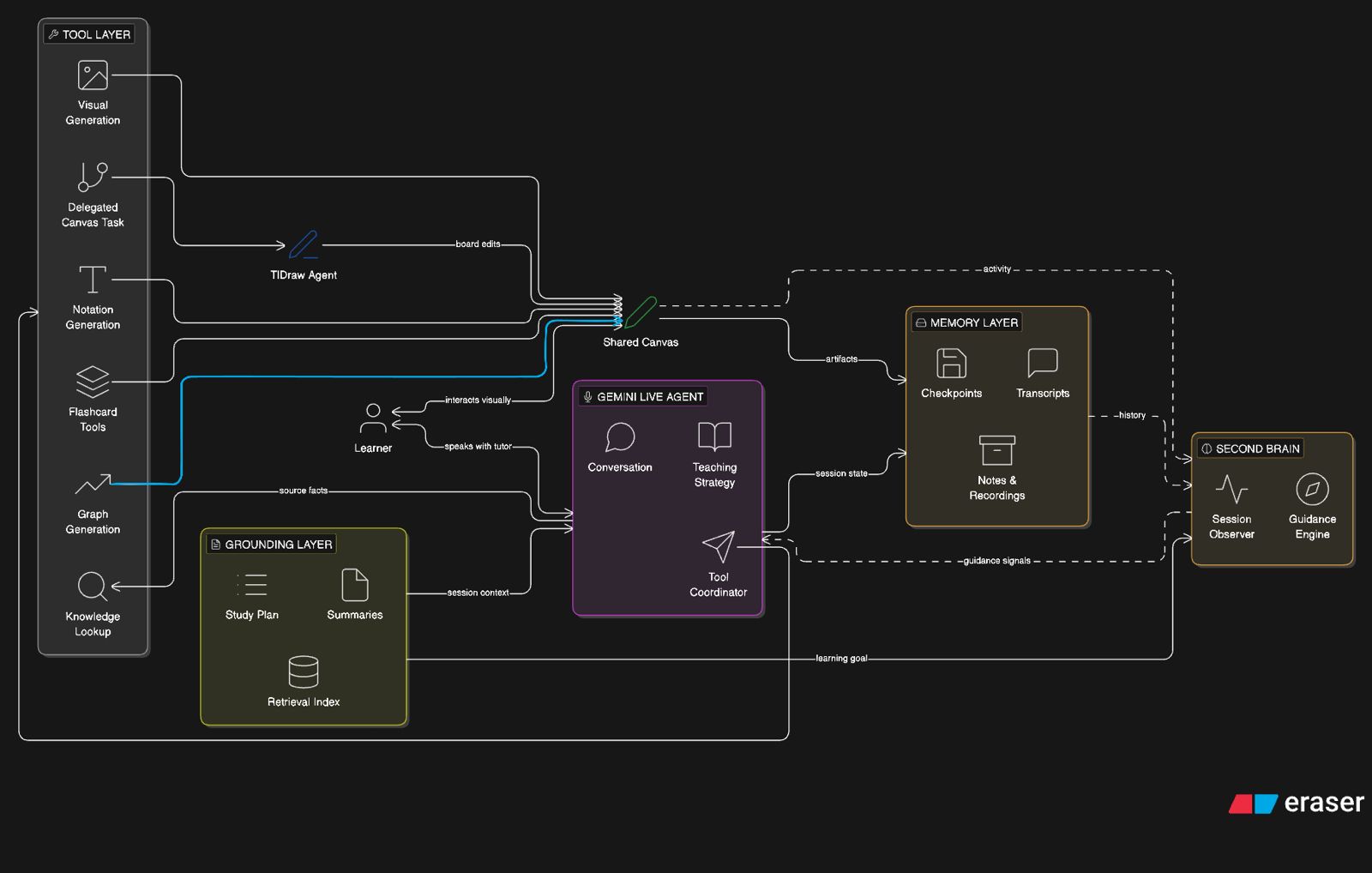Select the "speaks with tutor" connector label

[x=478, y=447]
